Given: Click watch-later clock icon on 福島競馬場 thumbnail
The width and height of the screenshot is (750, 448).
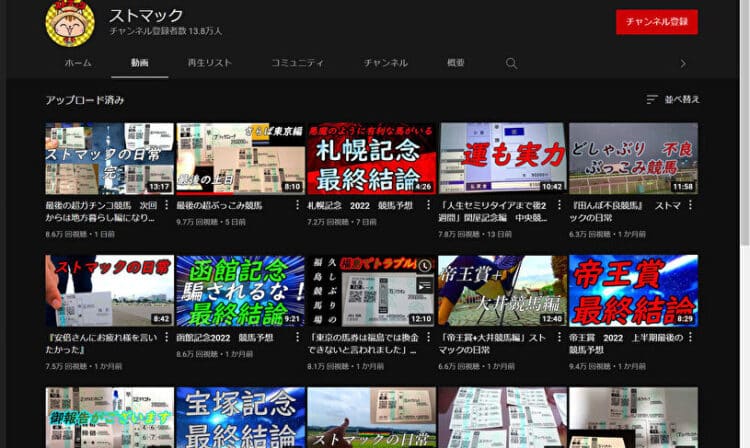Looking at the screenshot, I should coord(424,266).
